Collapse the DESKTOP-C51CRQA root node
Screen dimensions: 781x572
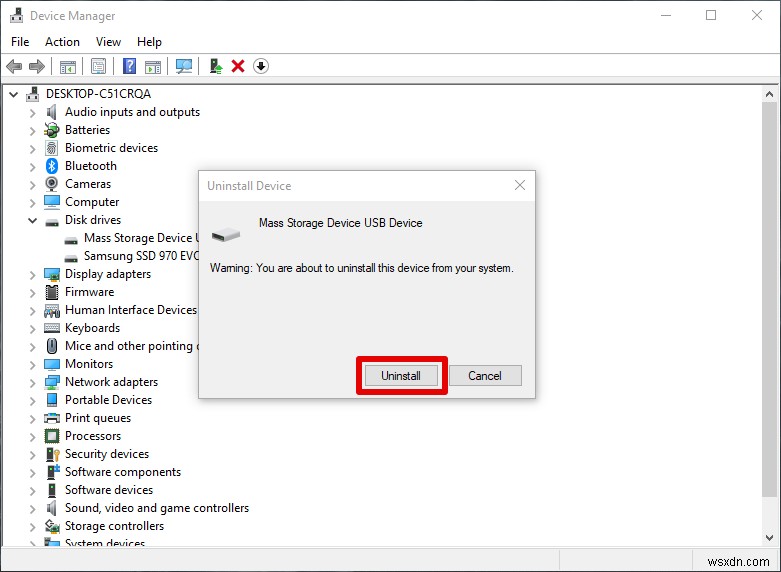click(14, 94)
